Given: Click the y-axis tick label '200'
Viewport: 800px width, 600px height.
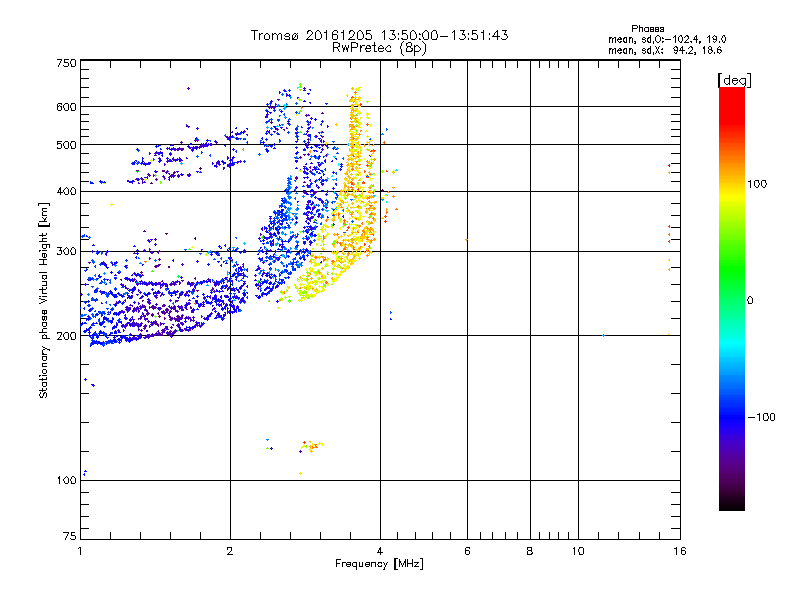Looking at the screenshot, I should pyautogui.click(x=67, y=336).
